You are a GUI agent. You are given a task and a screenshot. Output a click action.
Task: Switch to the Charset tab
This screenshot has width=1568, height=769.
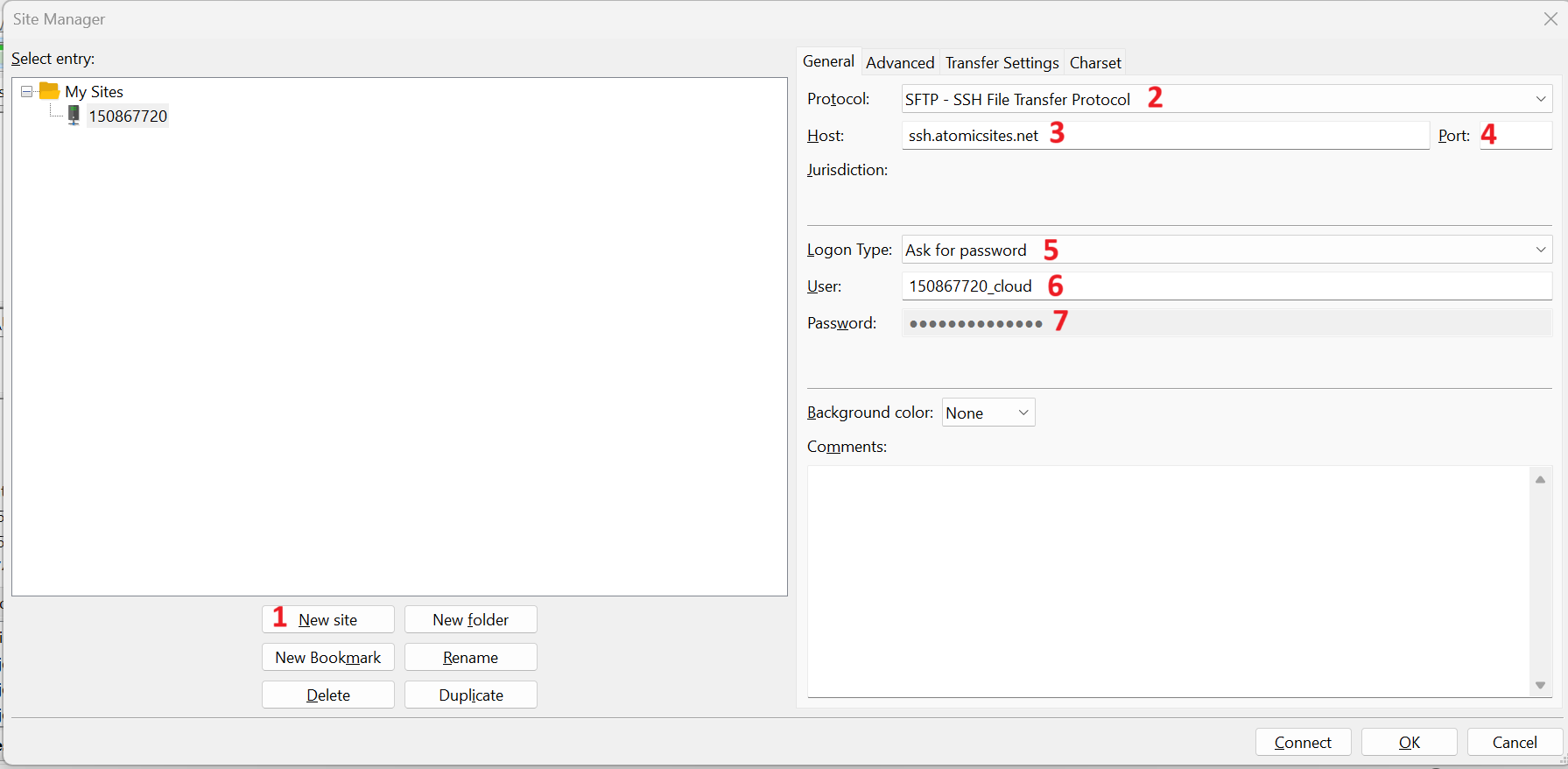[1094, 62]
